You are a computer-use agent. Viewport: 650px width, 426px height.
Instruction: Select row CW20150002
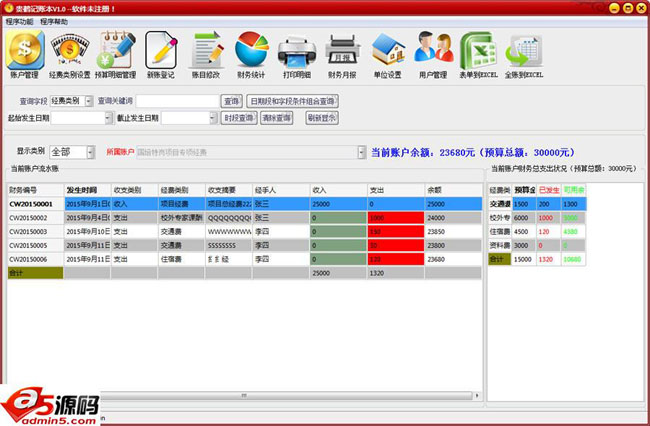[x=245, y=218]
